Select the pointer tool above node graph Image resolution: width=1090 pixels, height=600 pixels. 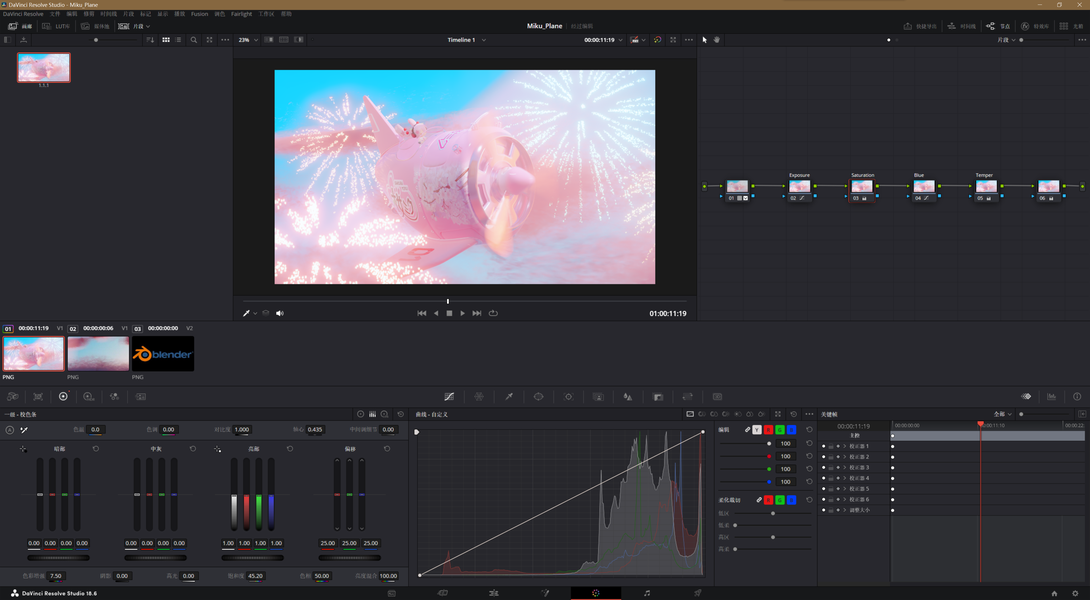pyautogui.click(x=704, y=40)
